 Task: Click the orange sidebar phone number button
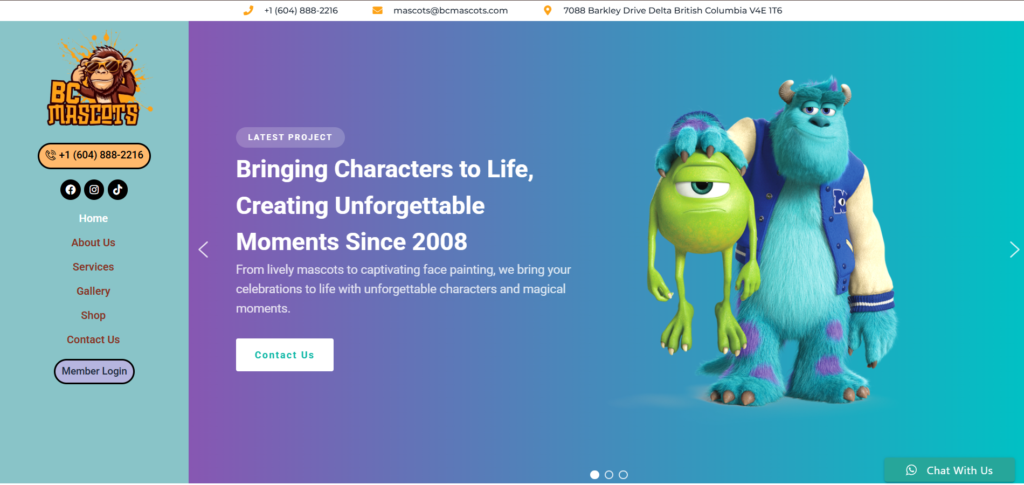pyautogui.click(x=94, y=155)
